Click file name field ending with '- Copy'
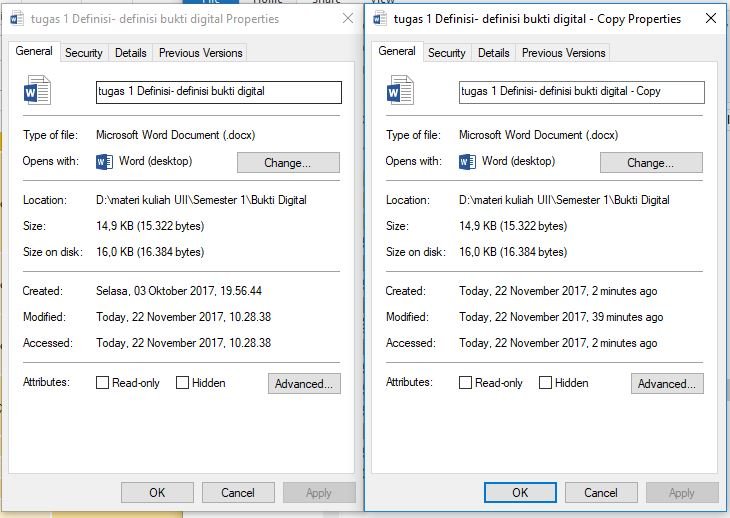 coord(580,92)
